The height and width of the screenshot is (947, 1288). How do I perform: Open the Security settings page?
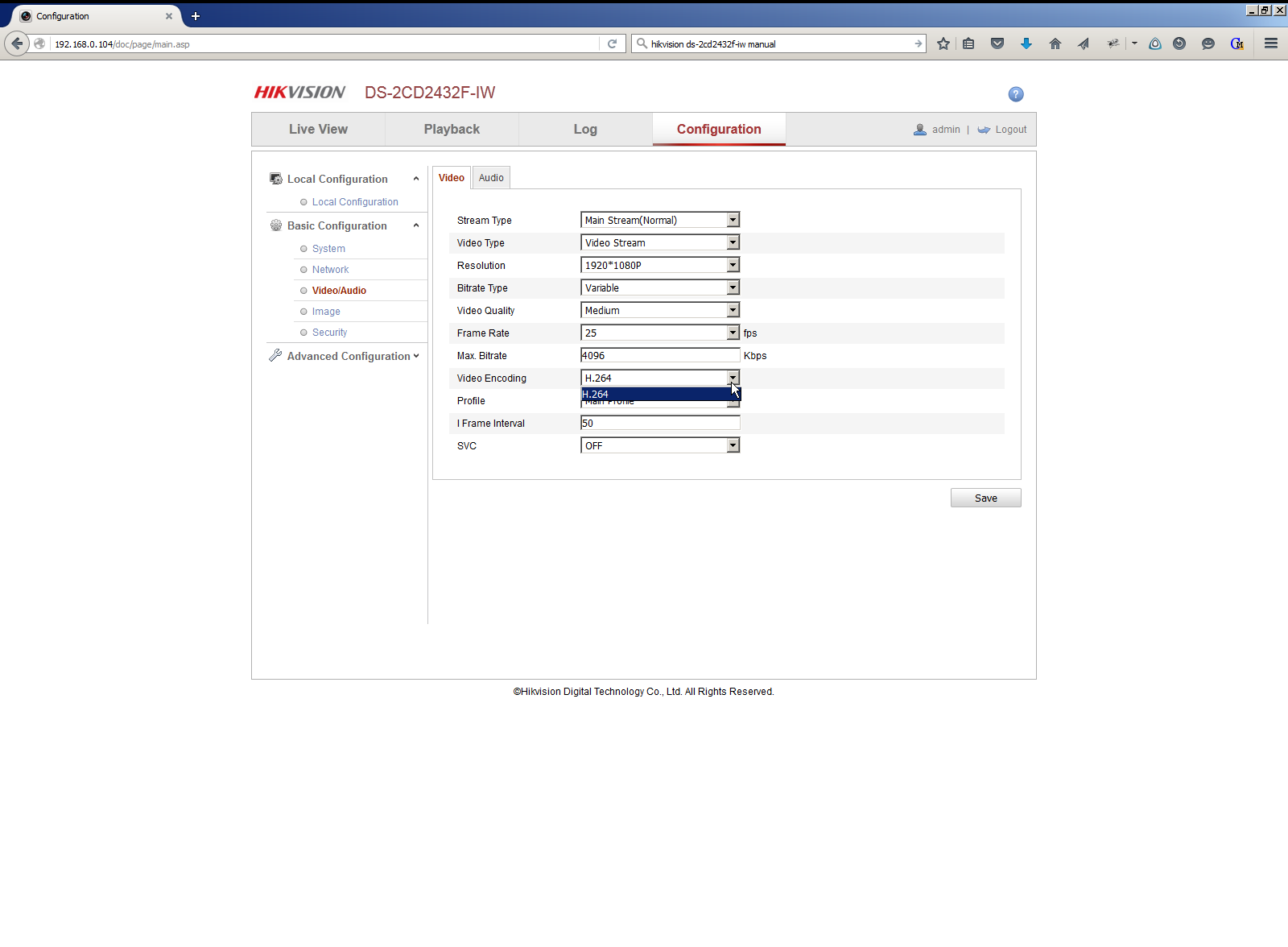point(330,333)
